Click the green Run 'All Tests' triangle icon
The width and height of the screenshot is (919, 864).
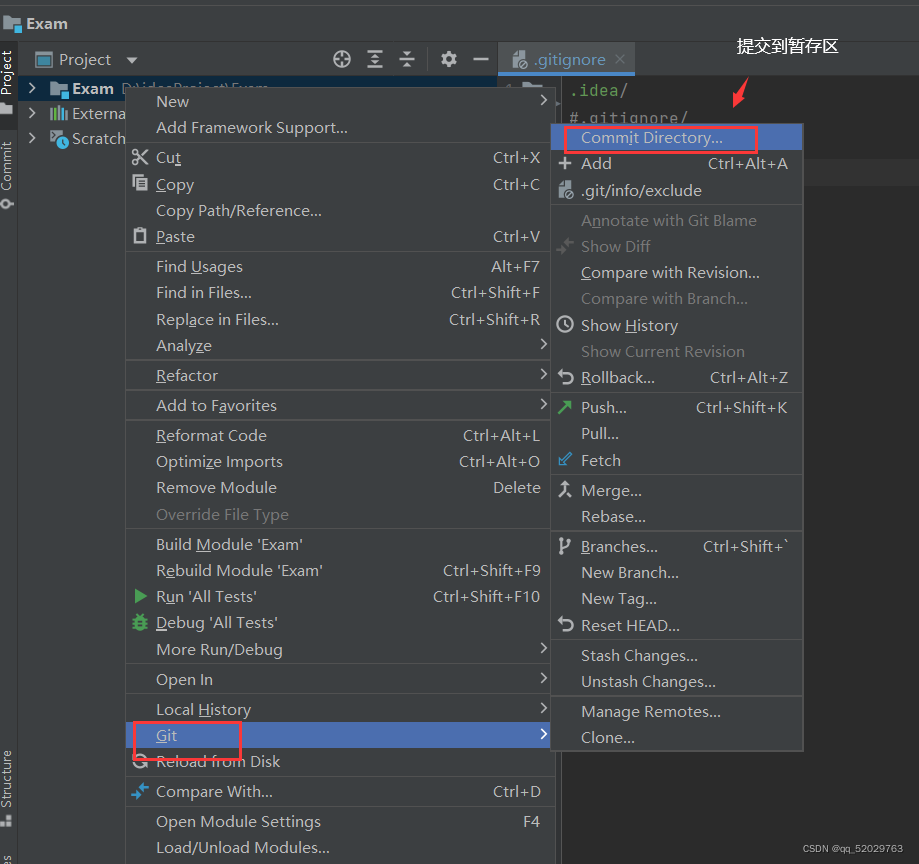[x=141, y=596]
